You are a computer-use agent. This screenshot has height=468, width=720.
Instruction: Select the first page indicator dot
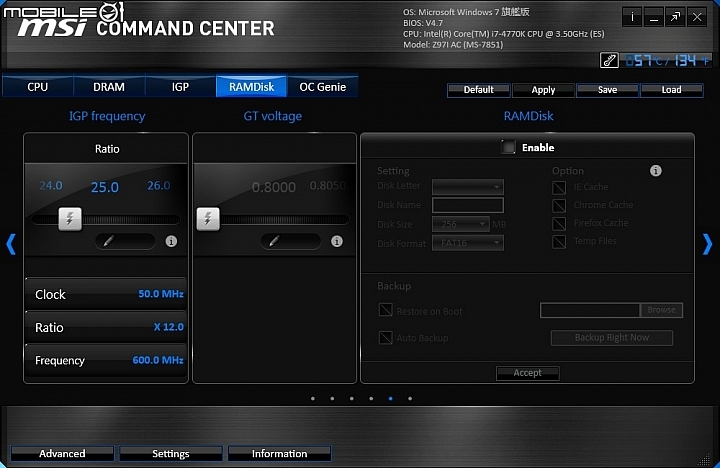pyautogui.click(x=313, y=399)
